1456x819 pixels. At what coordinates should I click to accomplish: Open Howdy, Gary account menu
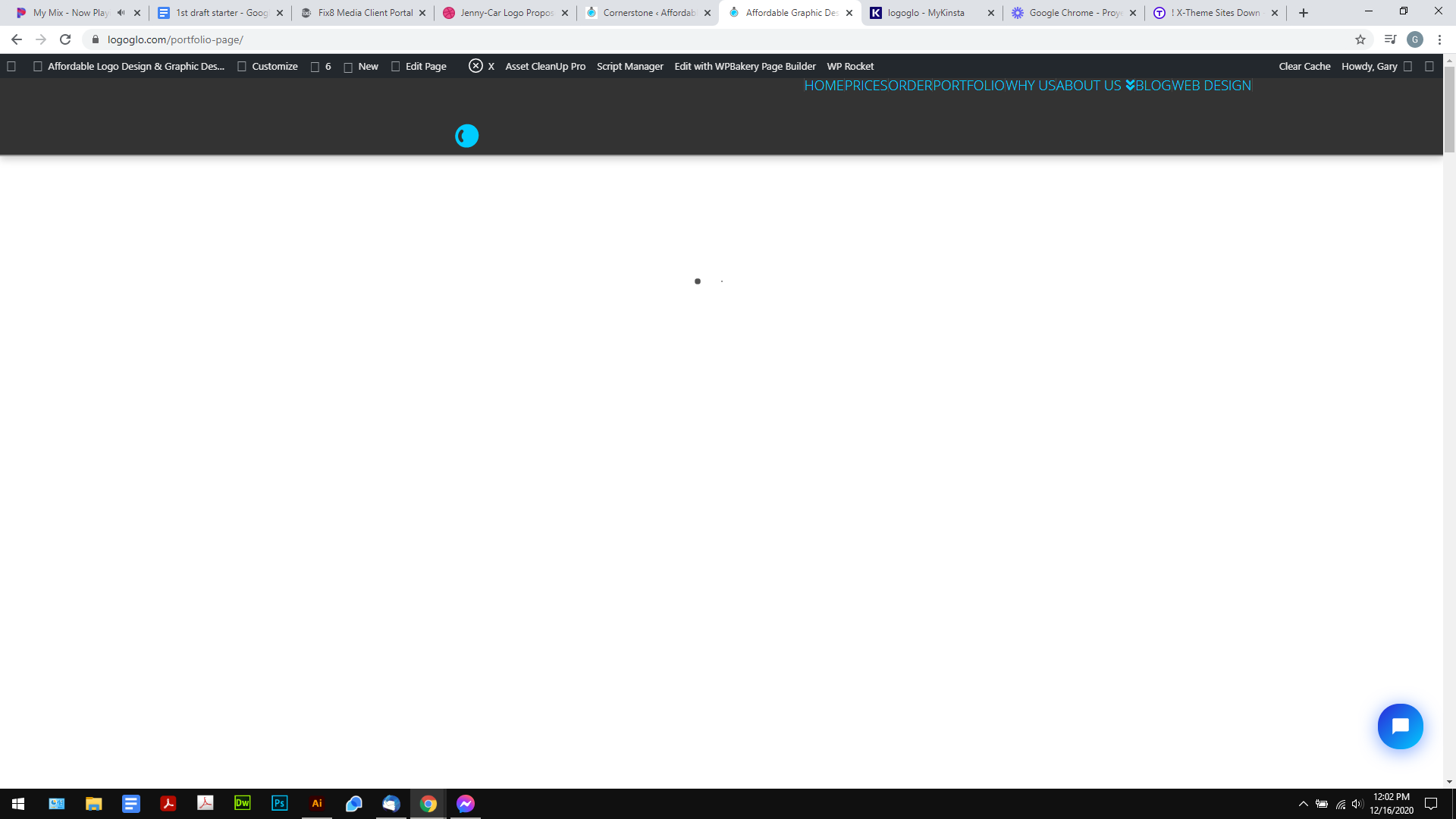click(1369, 66)
